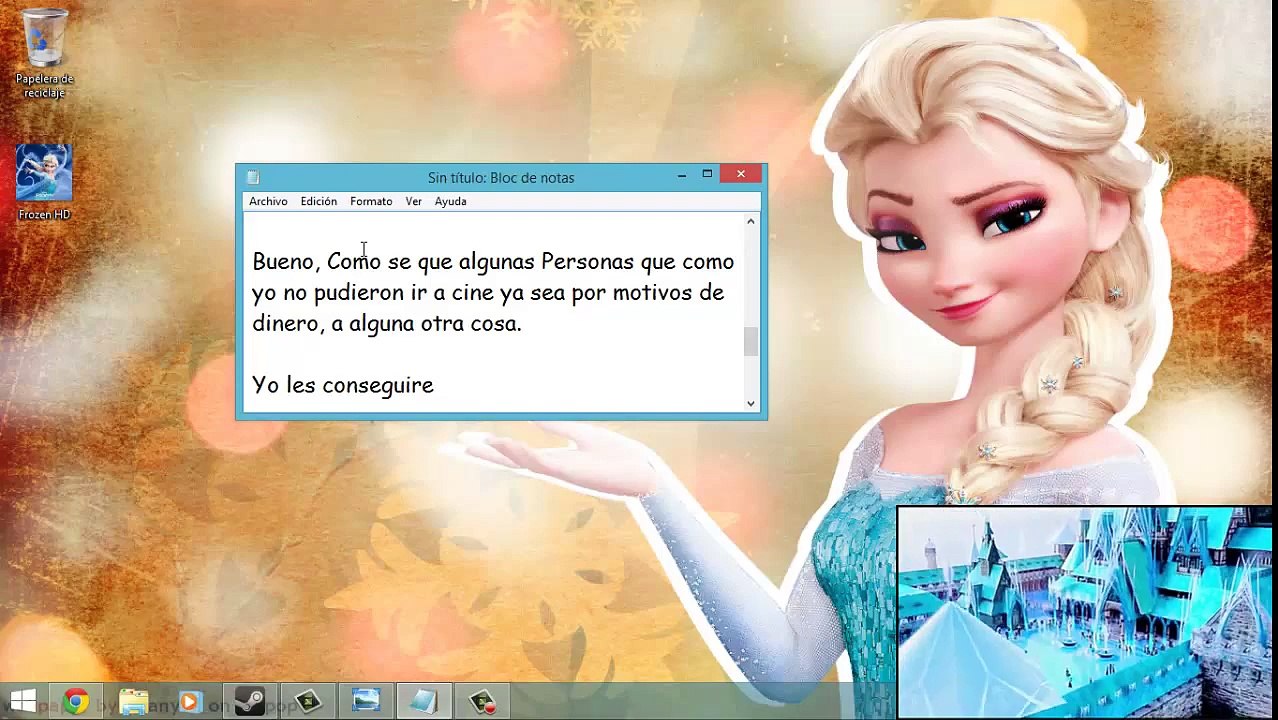Open Windows Media Player from the taskbar
Screen dimensions: 1278x720
[190, 702]
